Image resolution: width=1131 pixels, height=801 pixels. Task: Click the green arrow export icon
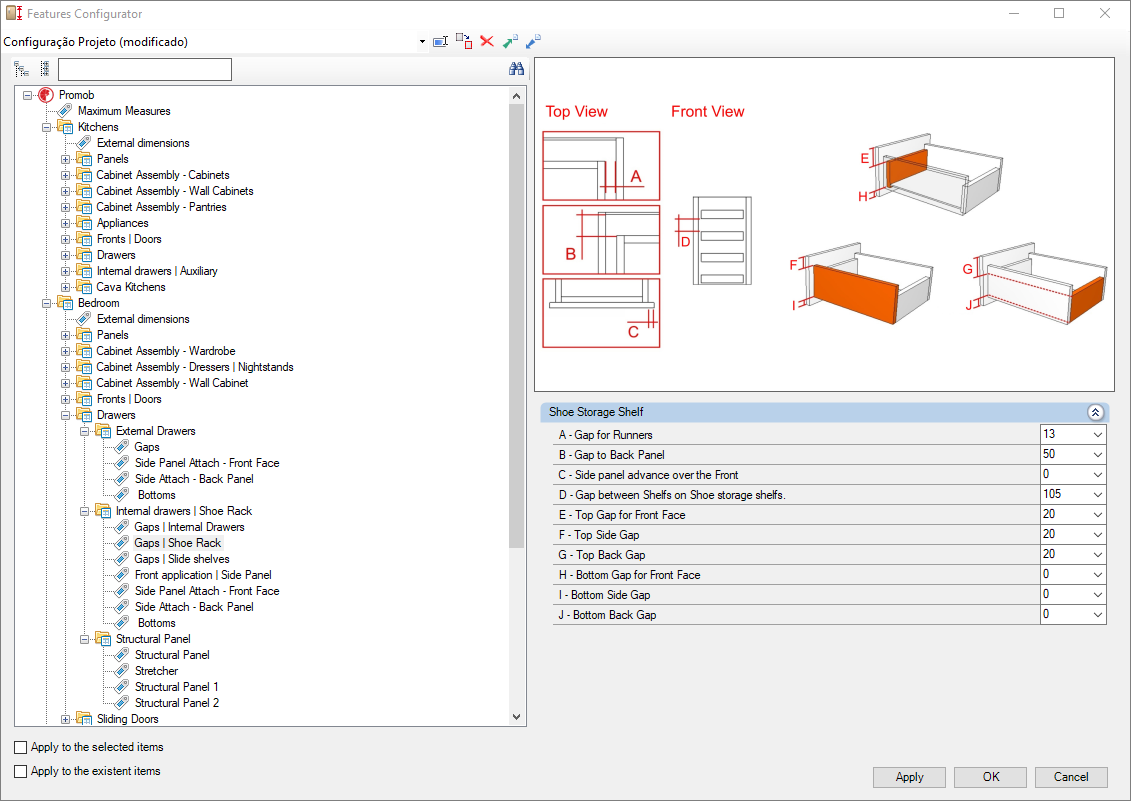coord(510,41)
